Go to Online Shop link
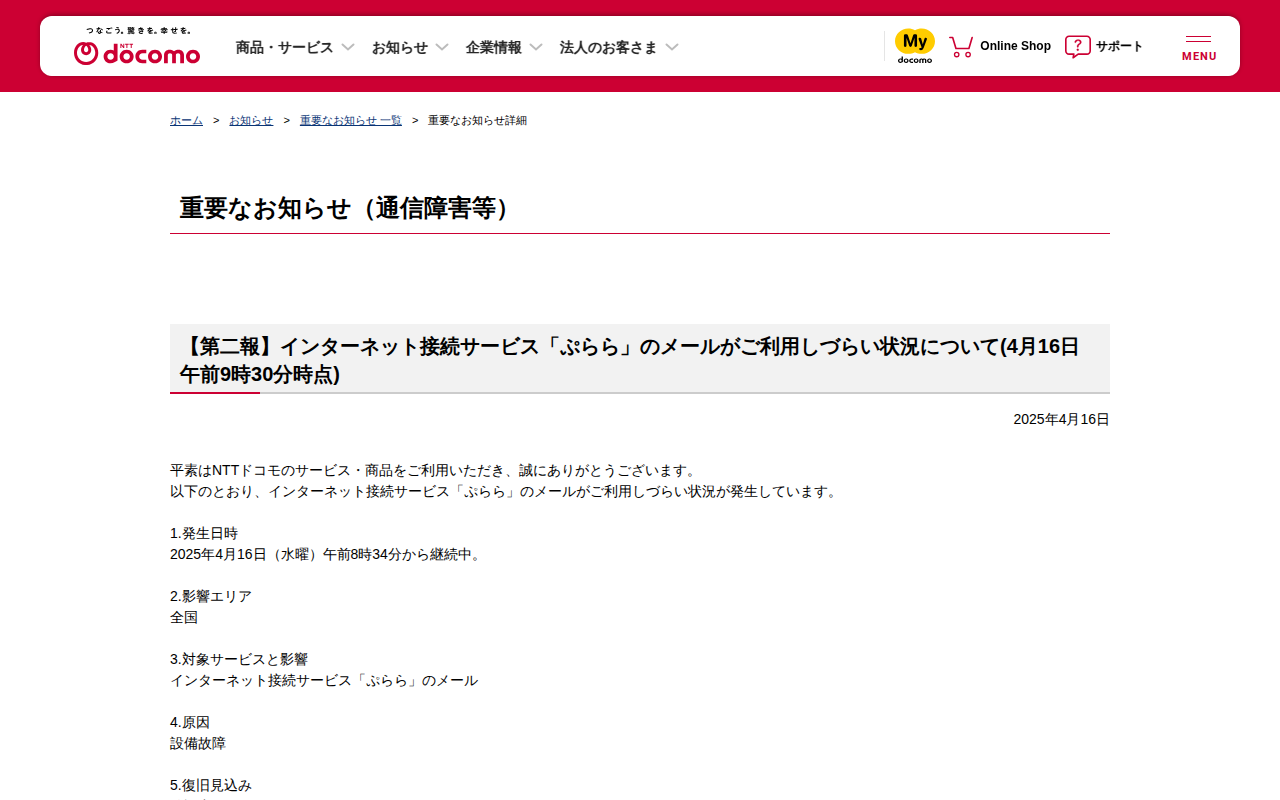Image resolution: width=1280 pixels, height=800 pixels. 1015,46
